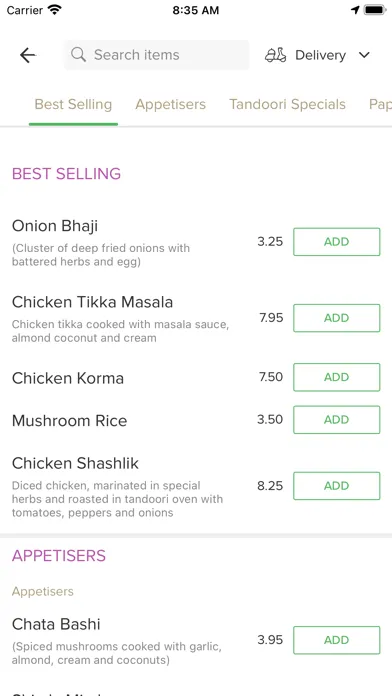Select the Best Selling tab
392x696 pixels.
pos(73,104)
